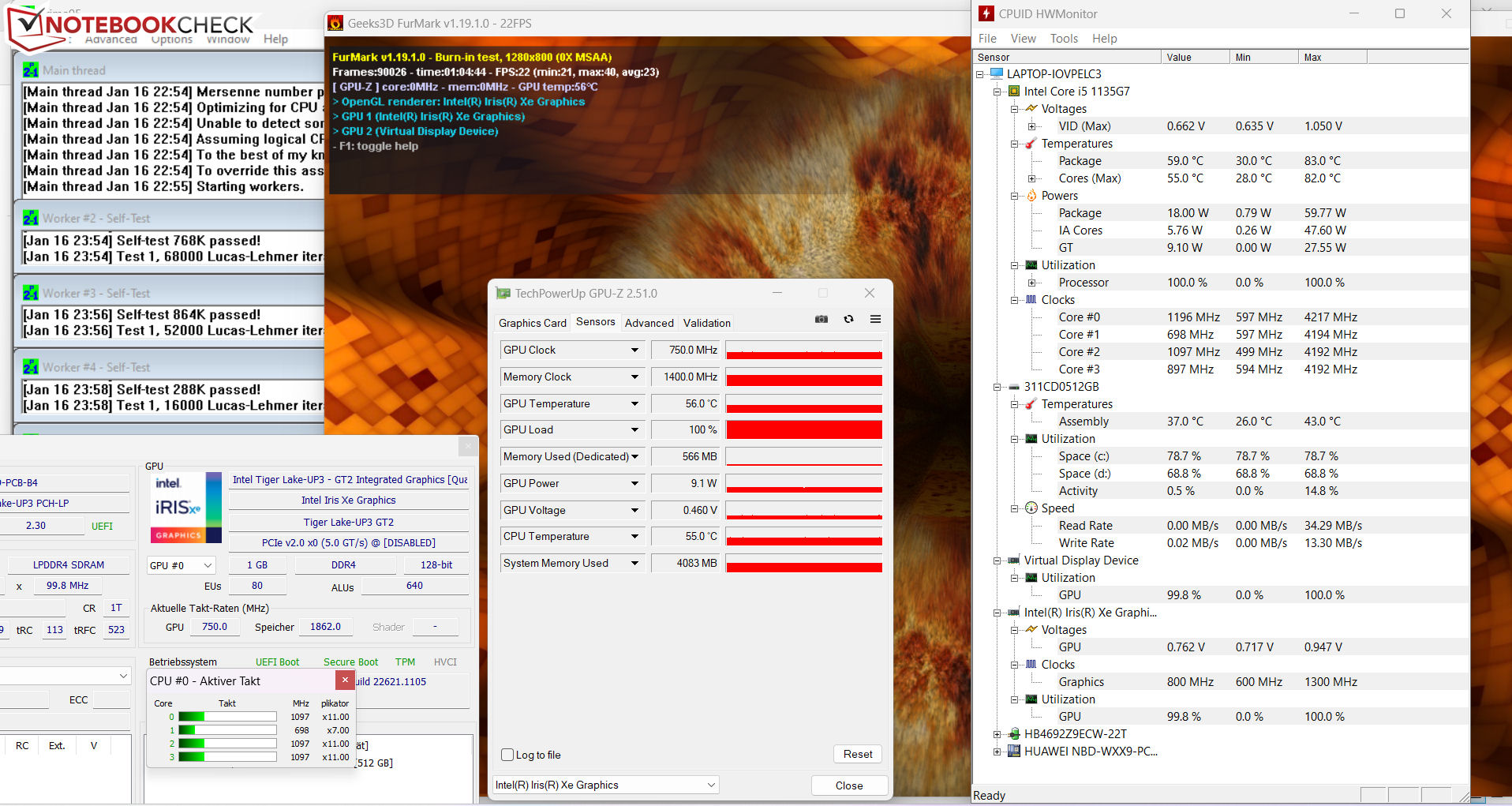Click the HUAWEI NBD-WXX9 mainboard icon
Viewport: 1512px width, 806px height.
click(x=1014, y=751)
